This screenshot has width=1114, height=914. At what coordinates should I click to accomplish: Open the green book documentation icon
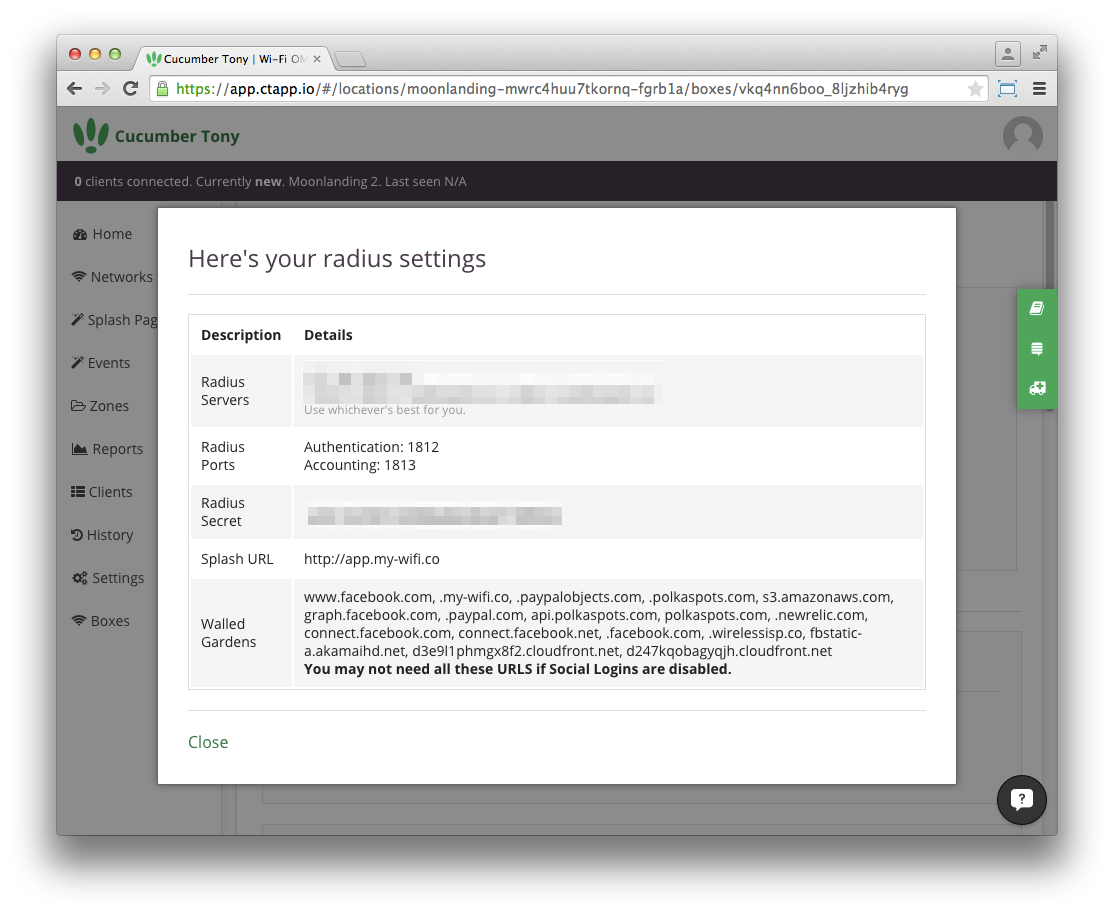pyautogui.click(x=1037, y=308)
